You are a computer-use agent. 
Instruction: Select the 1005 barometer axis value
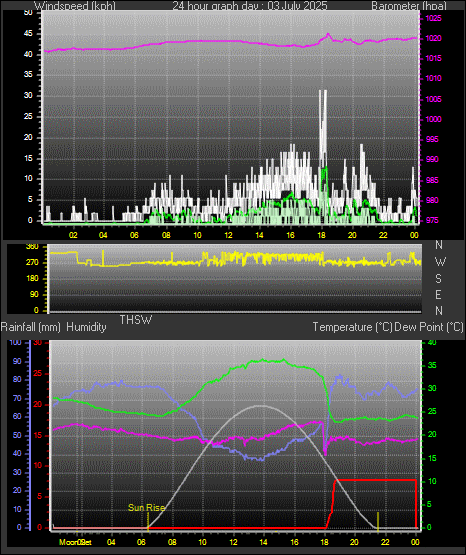pyautogui.click(x=433, y=99)
